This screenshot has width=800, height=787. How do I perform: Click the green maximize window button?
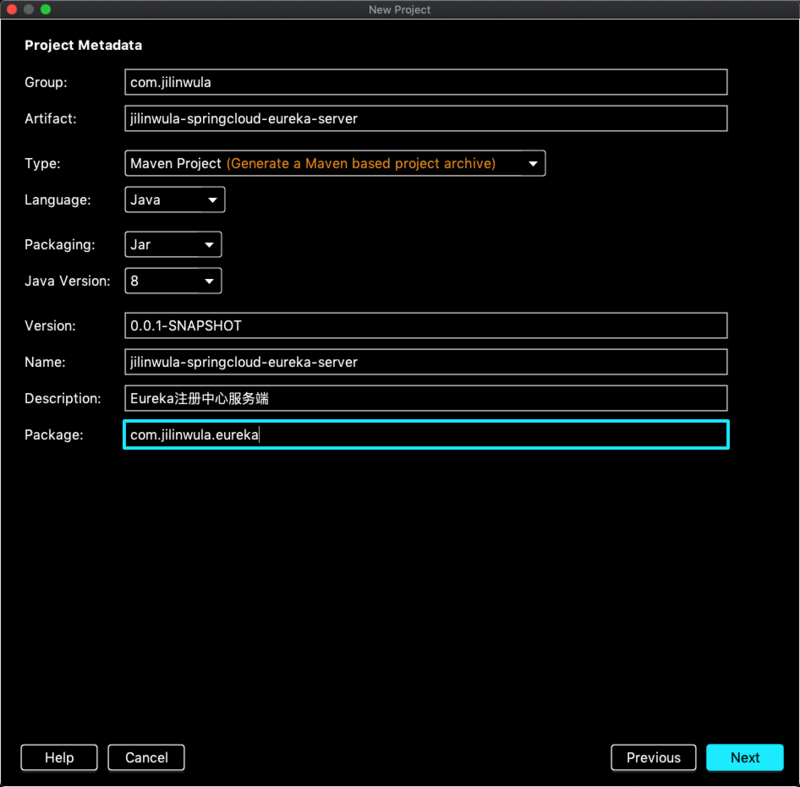[x=45, y=9]
